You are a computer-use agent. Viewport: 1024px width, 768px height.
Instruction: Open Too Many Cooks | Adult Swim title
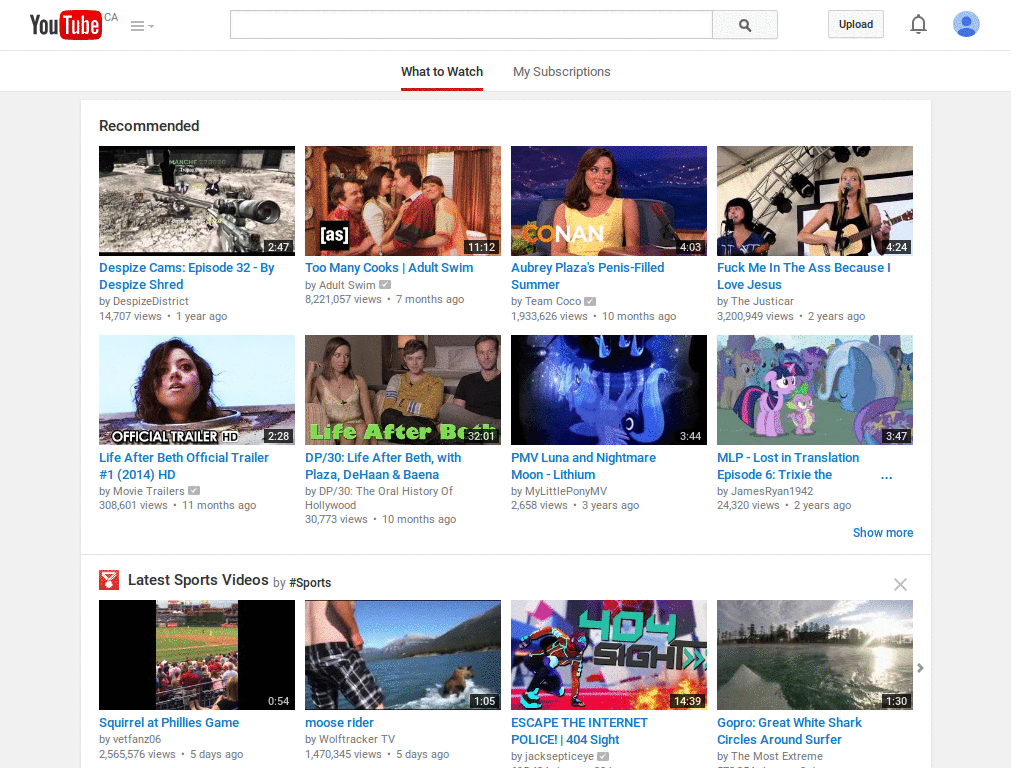(x=389, y=268)
